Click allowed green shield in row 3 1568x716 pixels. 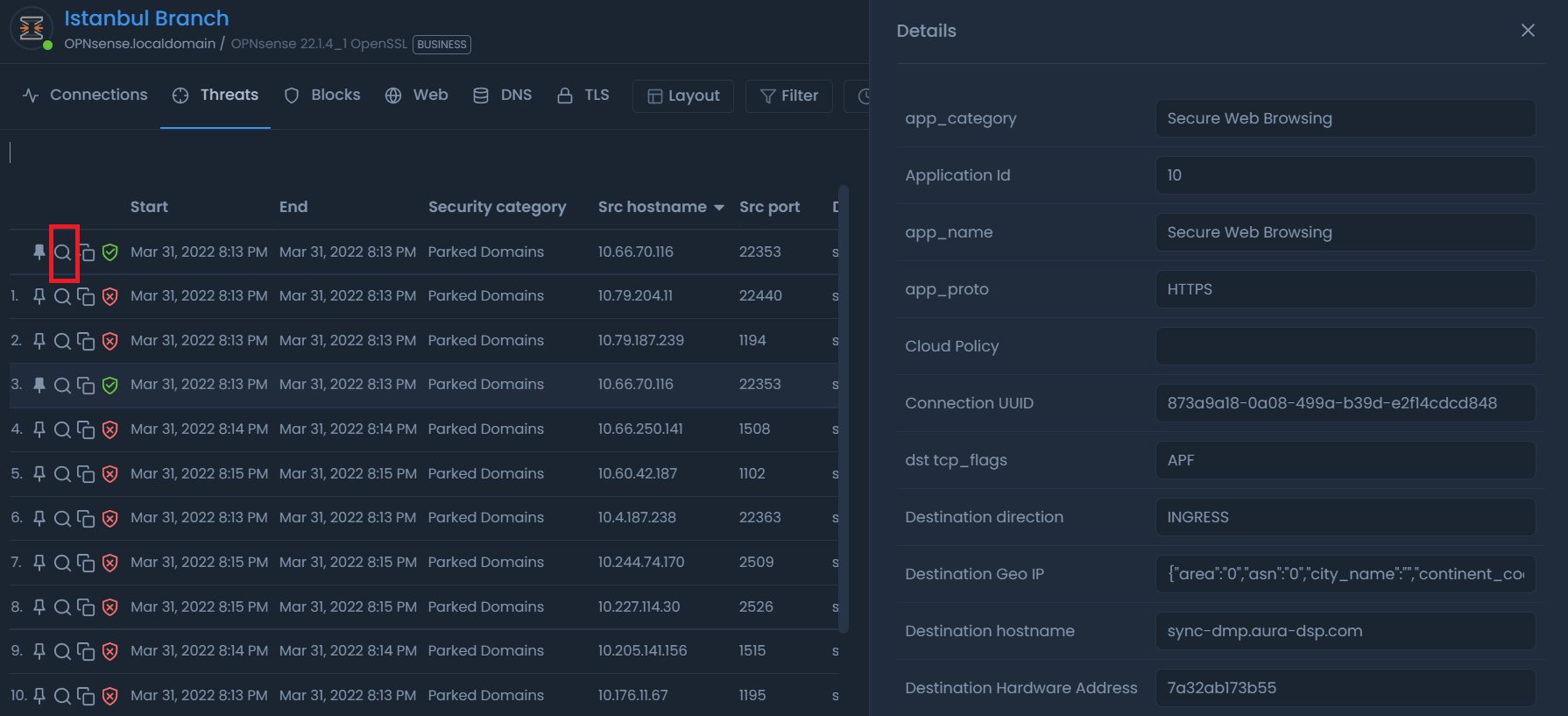click(x=109, y=385)
